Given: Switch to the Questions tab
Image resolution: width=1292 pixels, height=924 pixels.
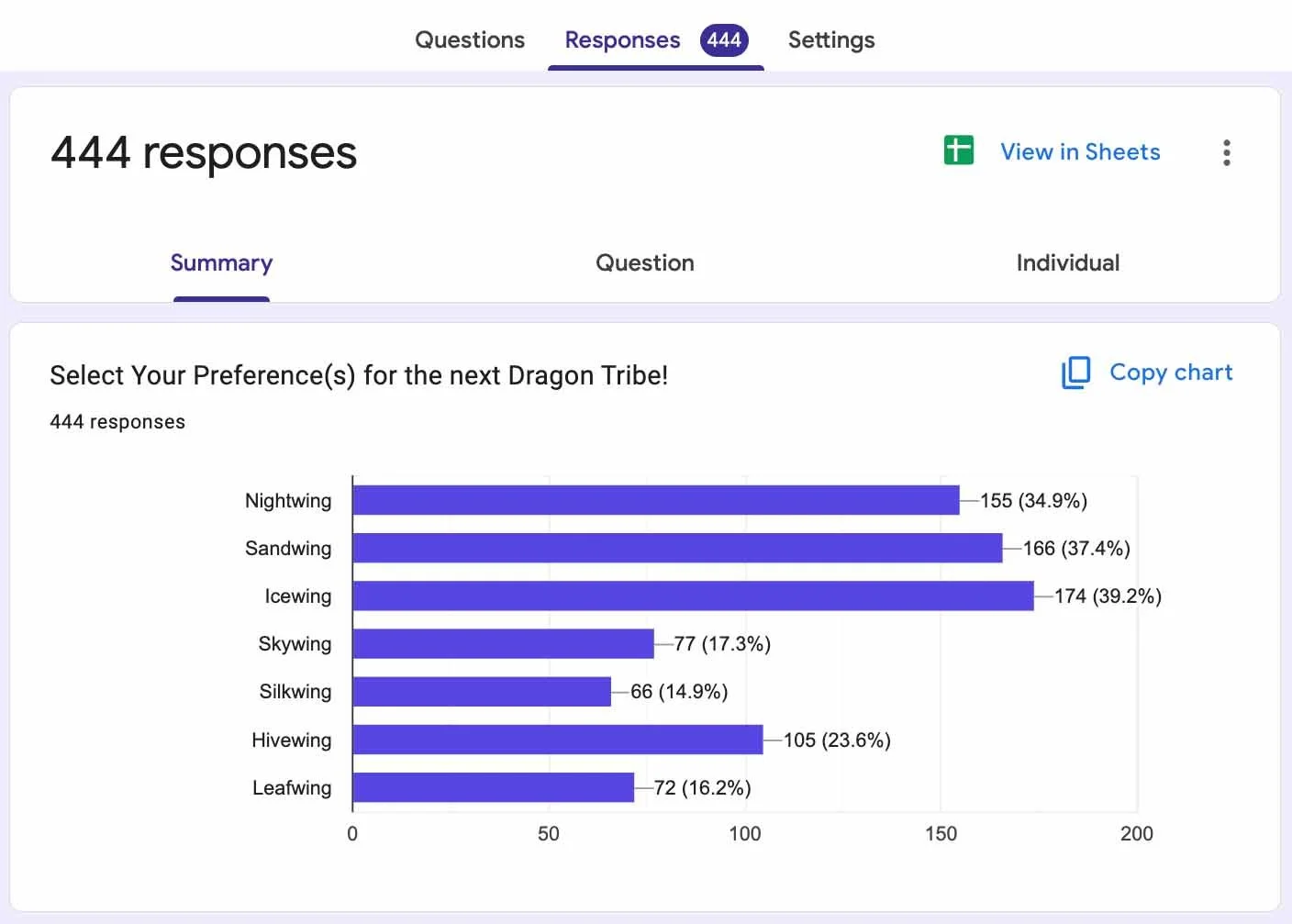Looking at the screenshot, I should click(470, 39).
